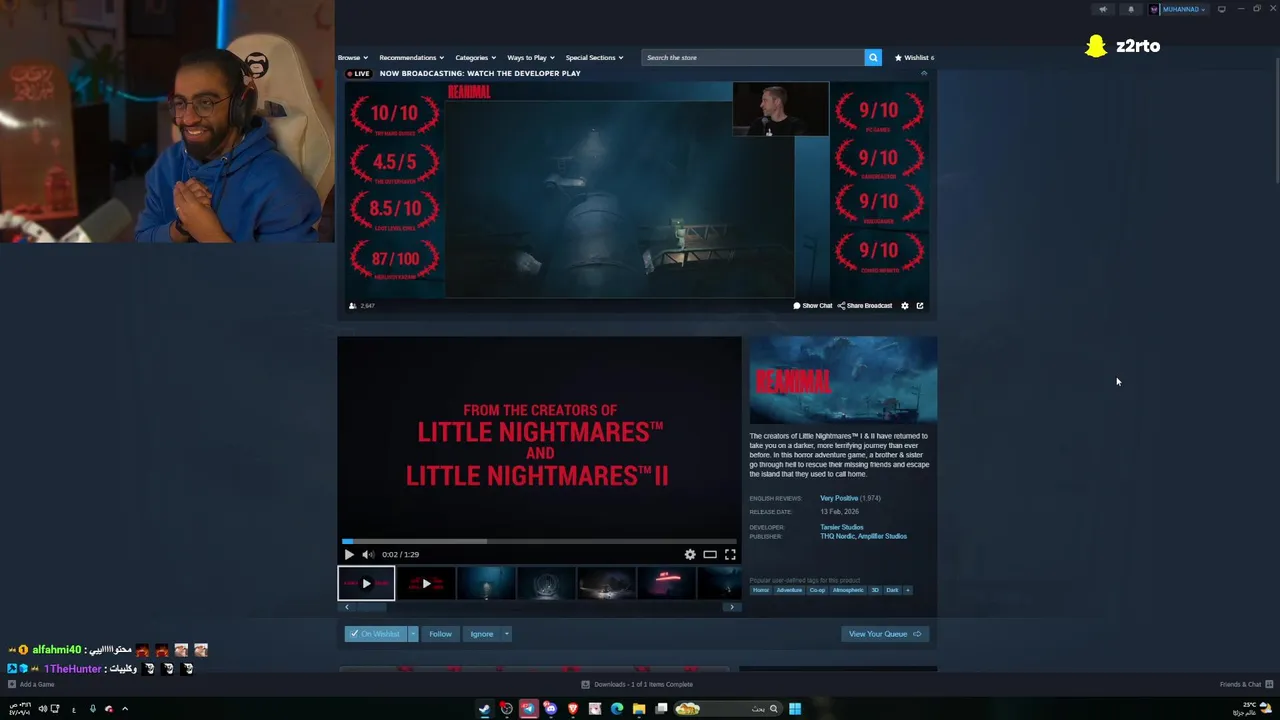Click the Atmospheric tag

point(848,590)
